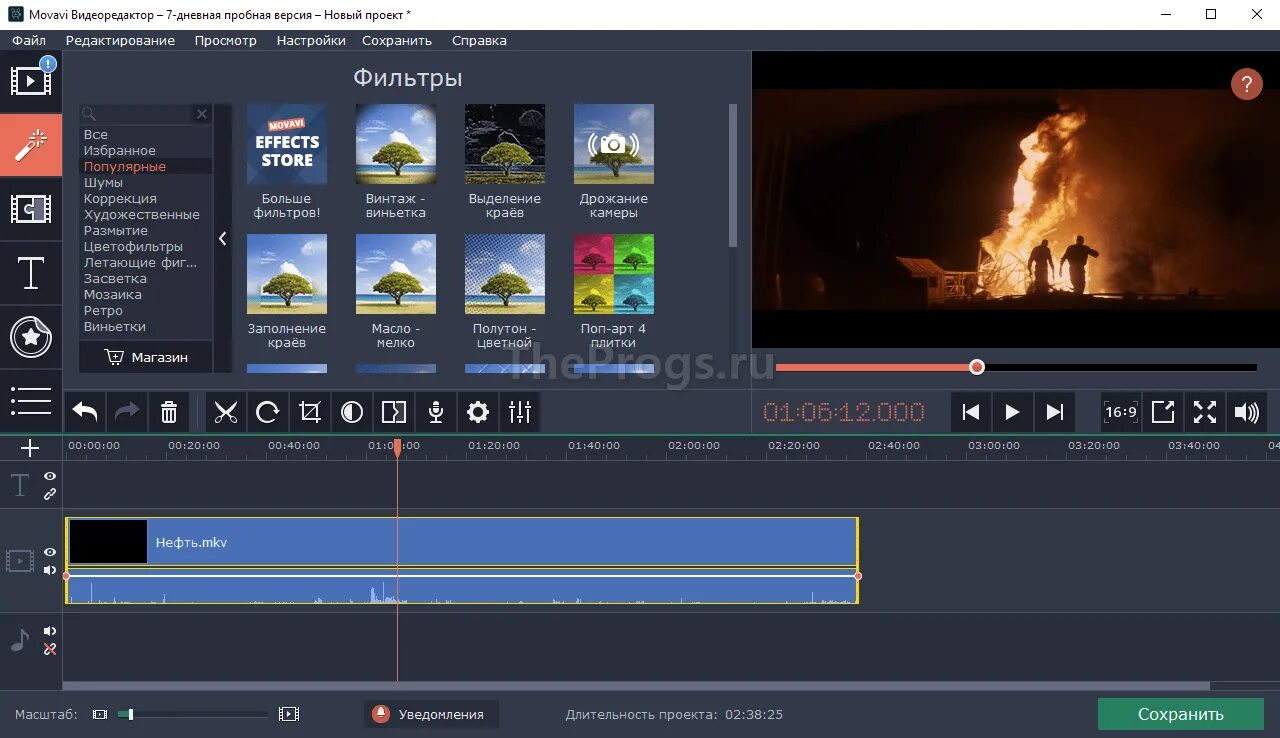Open the Stickers star panel
This screenshot has height=738, width=1280.
[x=31, y=338]
